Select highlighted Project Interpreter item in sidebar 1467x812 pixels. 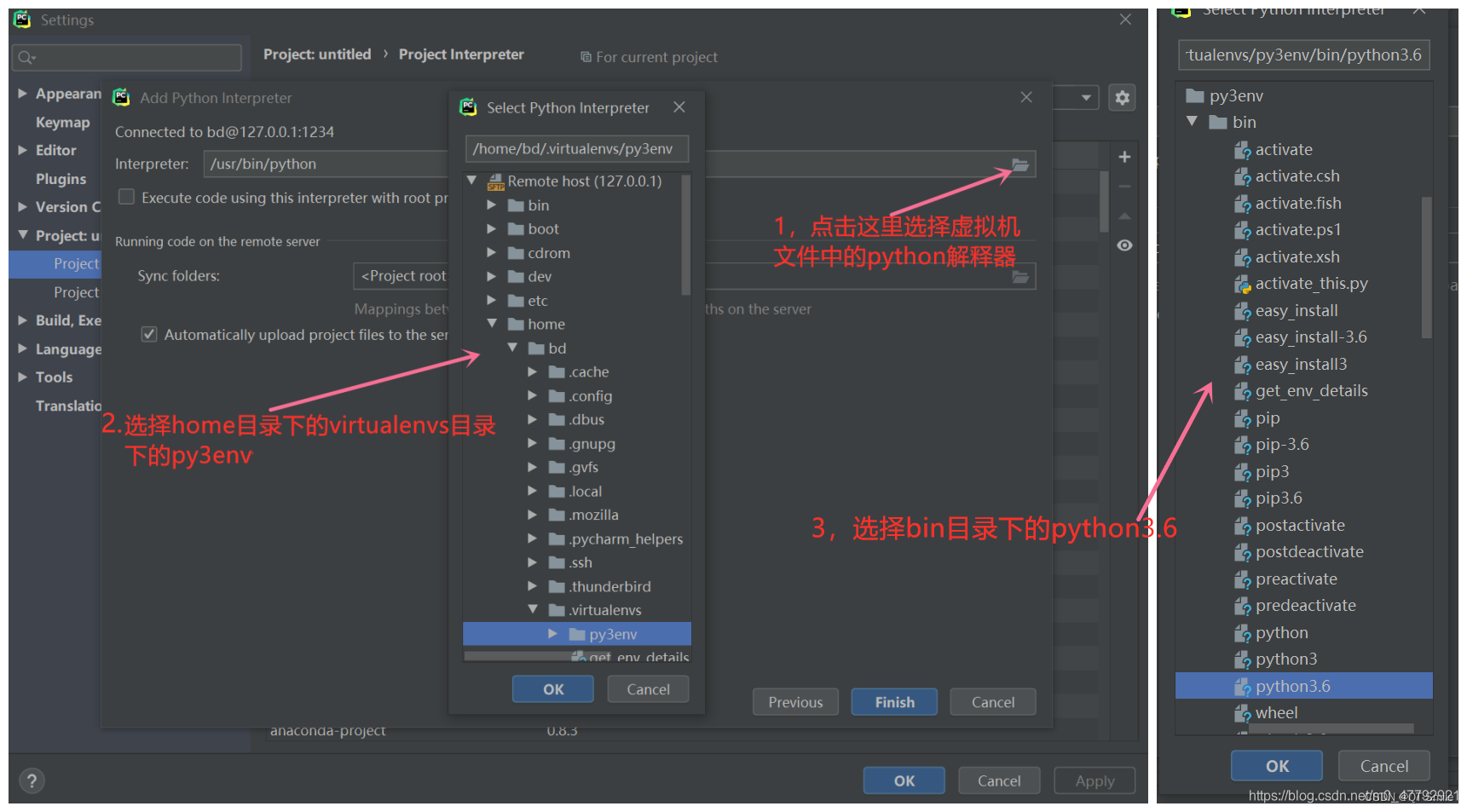pyautogui.click(x=55, y=264)
